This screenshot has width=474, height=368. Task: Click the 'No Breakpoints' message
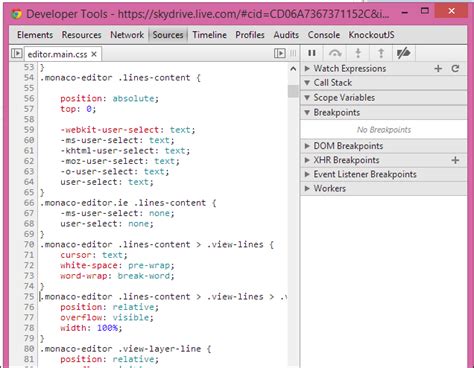384,130
